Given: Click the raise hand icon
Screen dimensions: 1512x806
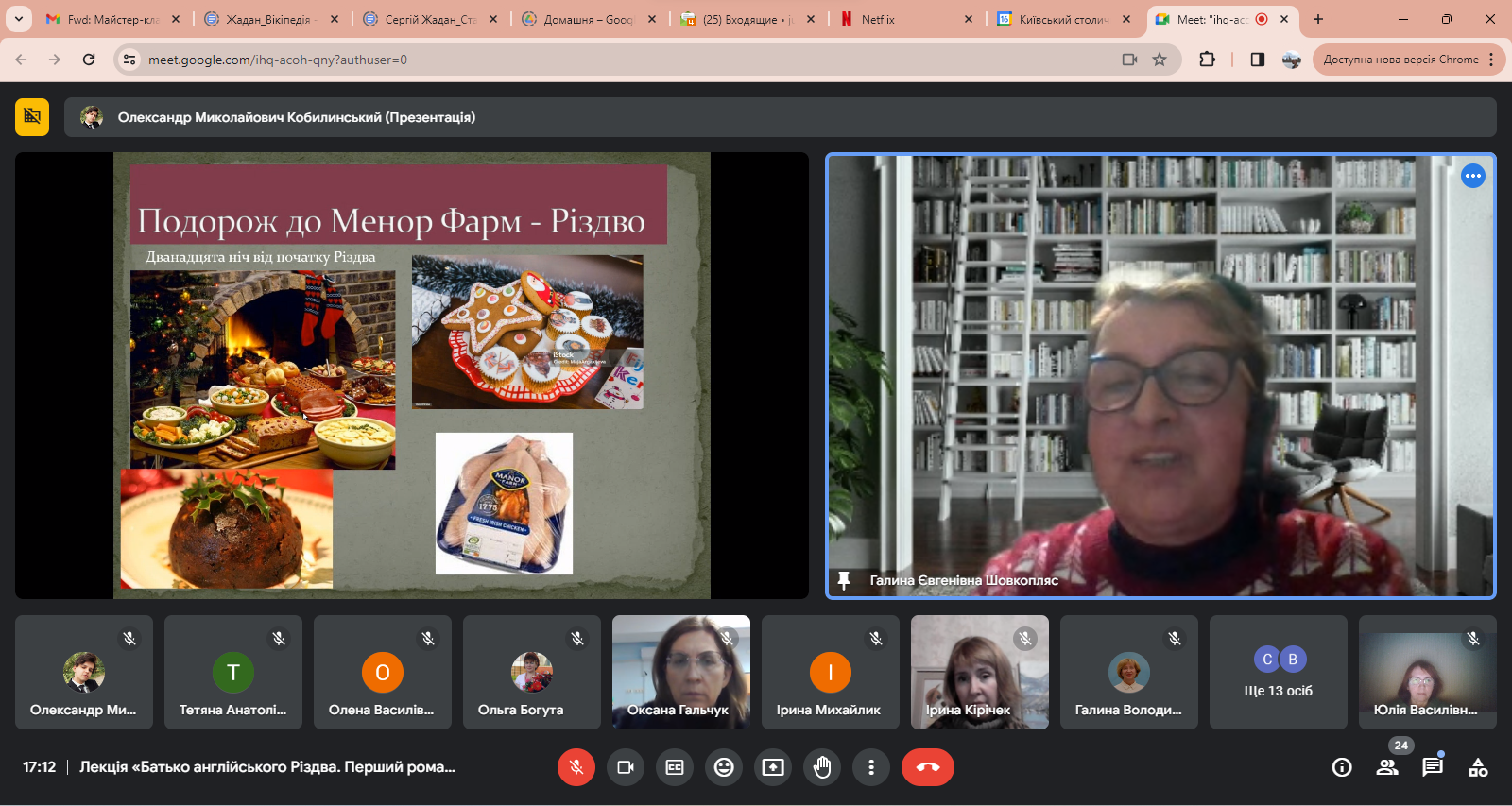Looking at the screenshot, I should 822,767.
